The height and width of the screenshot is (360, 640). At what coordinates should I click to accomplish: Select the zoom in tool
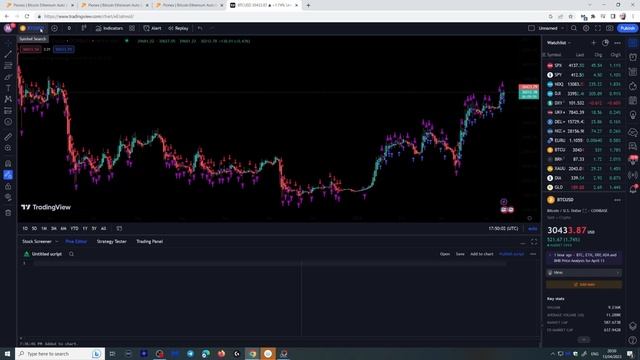pos(8,148)
